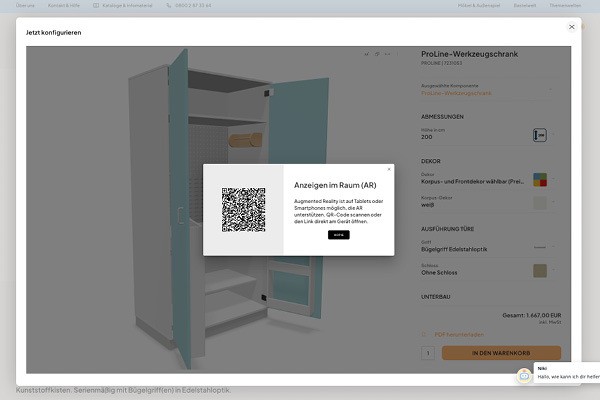Open Über uns in the top bar
The height and width of the screenshot is (400, 600).
(25, 5)
